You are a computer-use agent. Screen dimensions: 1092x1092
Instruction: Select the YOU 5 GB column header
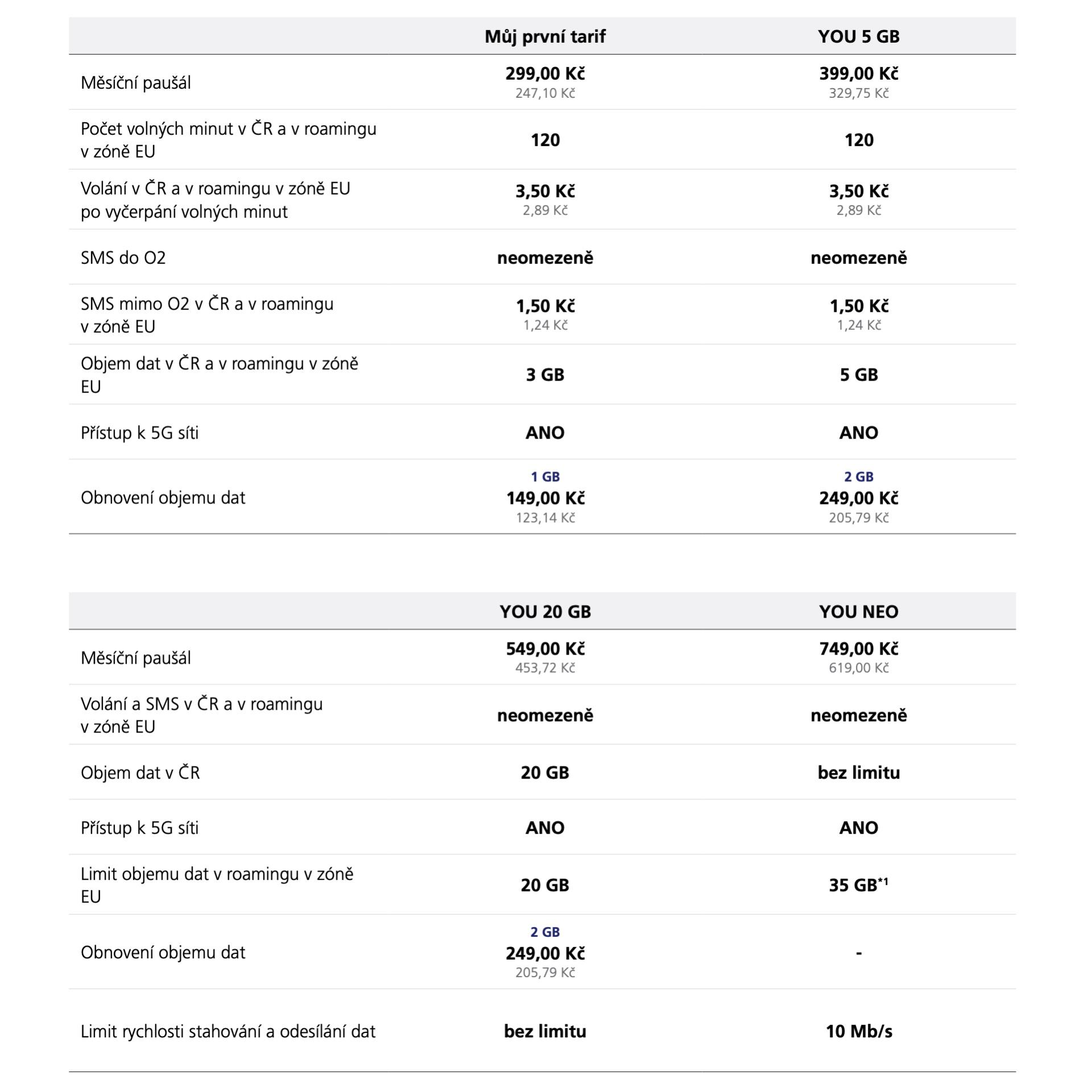858,37
